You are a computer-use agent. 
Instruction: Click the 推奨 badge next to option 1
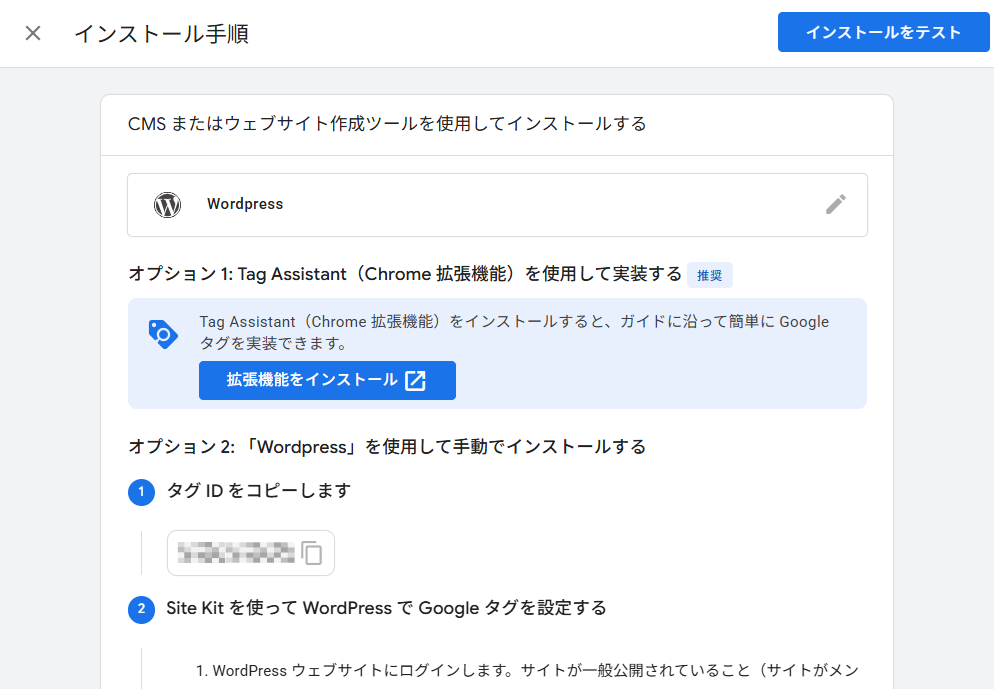click(709, 275)
